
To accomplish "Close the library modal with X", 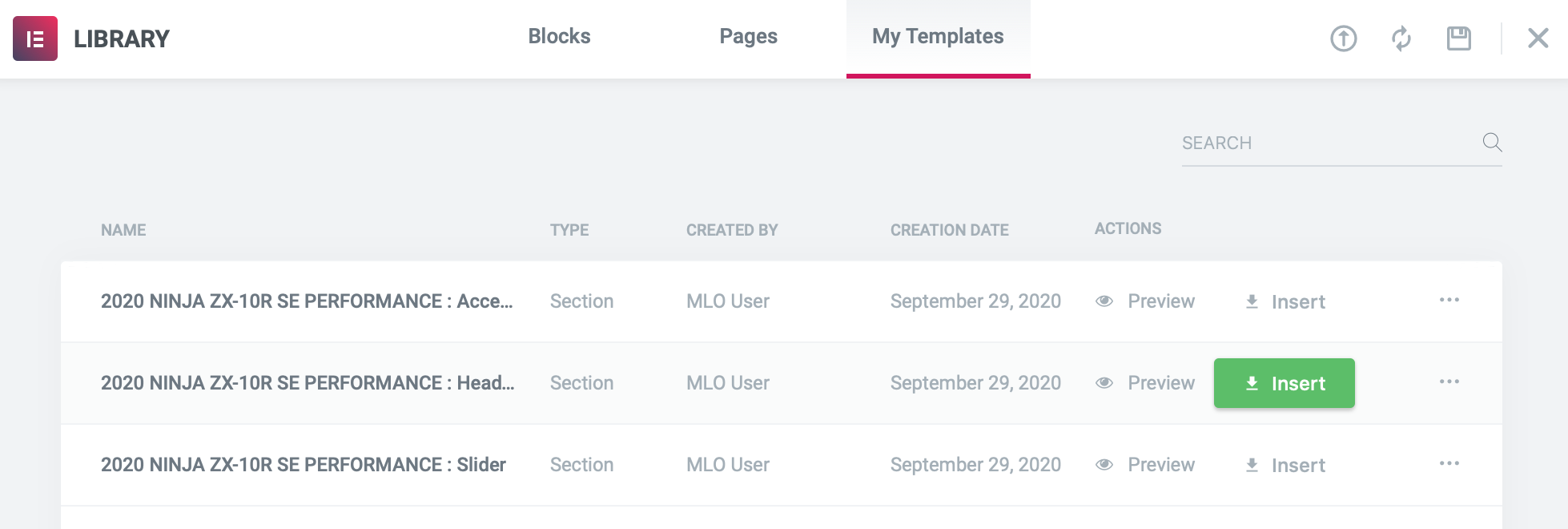I will 1538,38.
